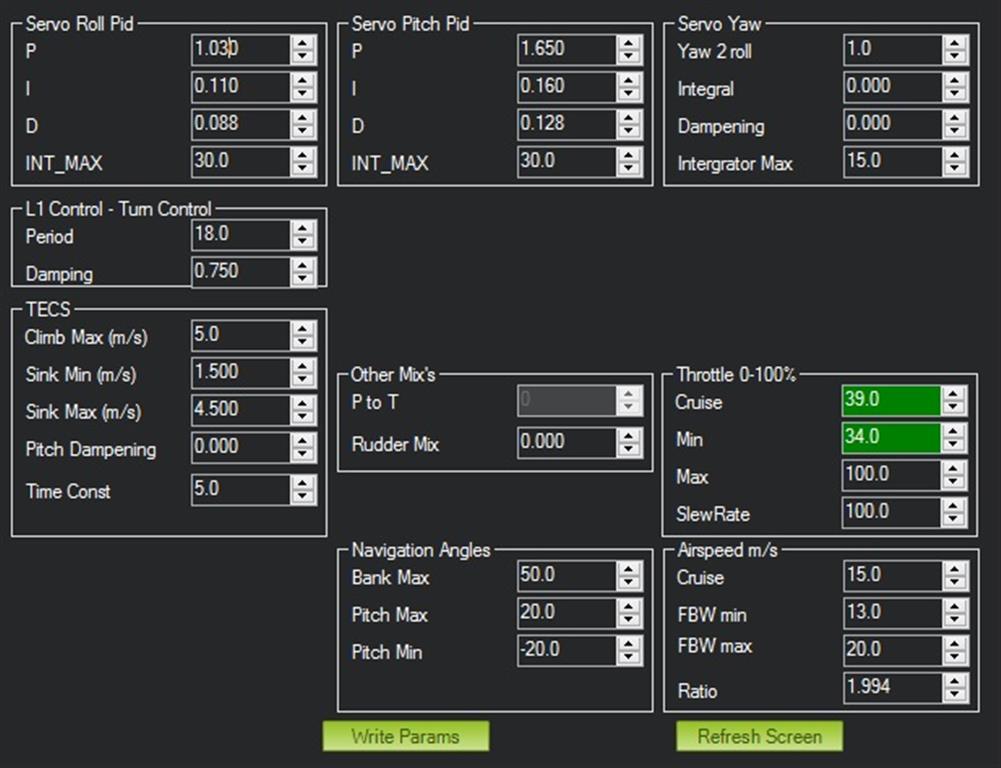The image size is (1001, 768).
Task: Click the Servo Roll Pid D field
Action: [241, 124]
